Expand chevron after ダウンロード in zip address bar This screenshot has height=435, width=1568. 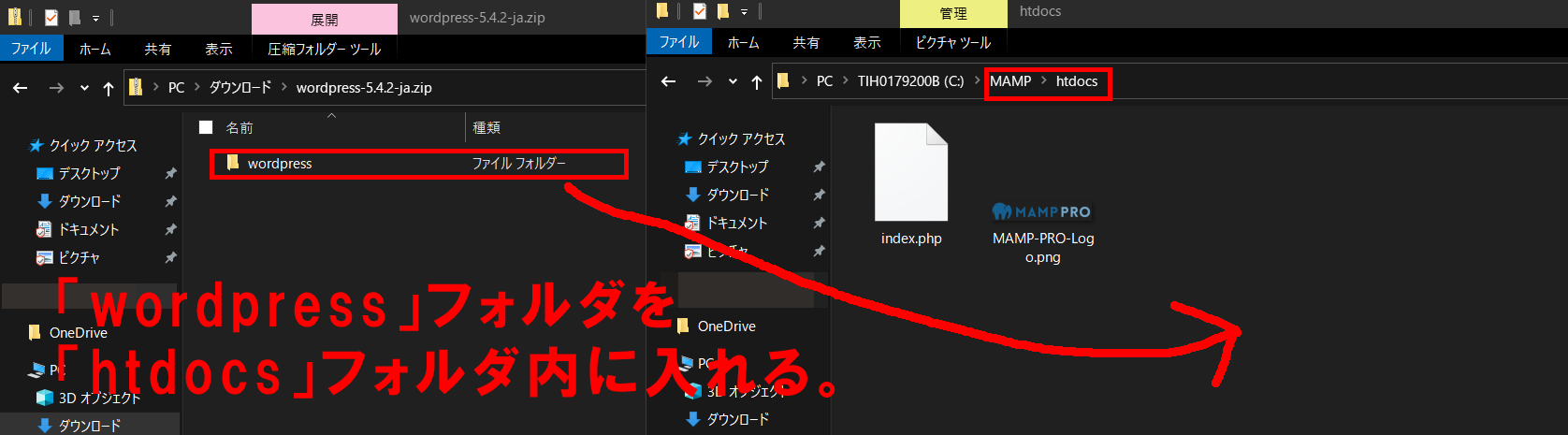(284, 88)
